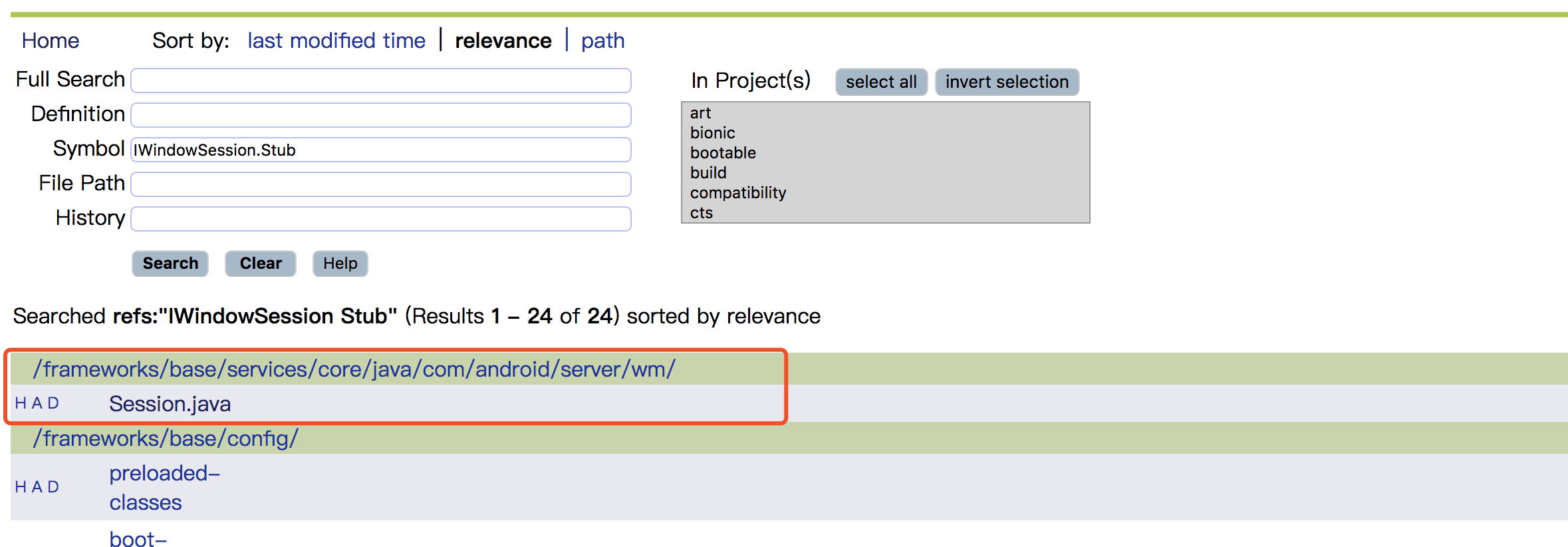Open Download link D for Session.java
The height and width of the screenshot is (547, 1568).
[53, 403]
